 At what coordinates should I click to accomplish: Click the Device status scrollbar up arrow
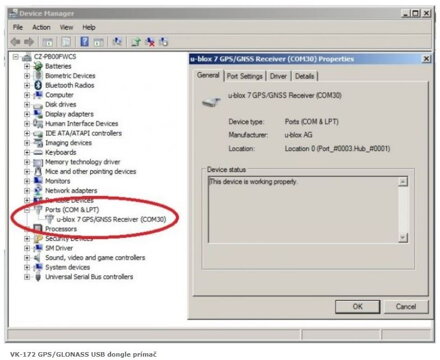pos(403,182)
